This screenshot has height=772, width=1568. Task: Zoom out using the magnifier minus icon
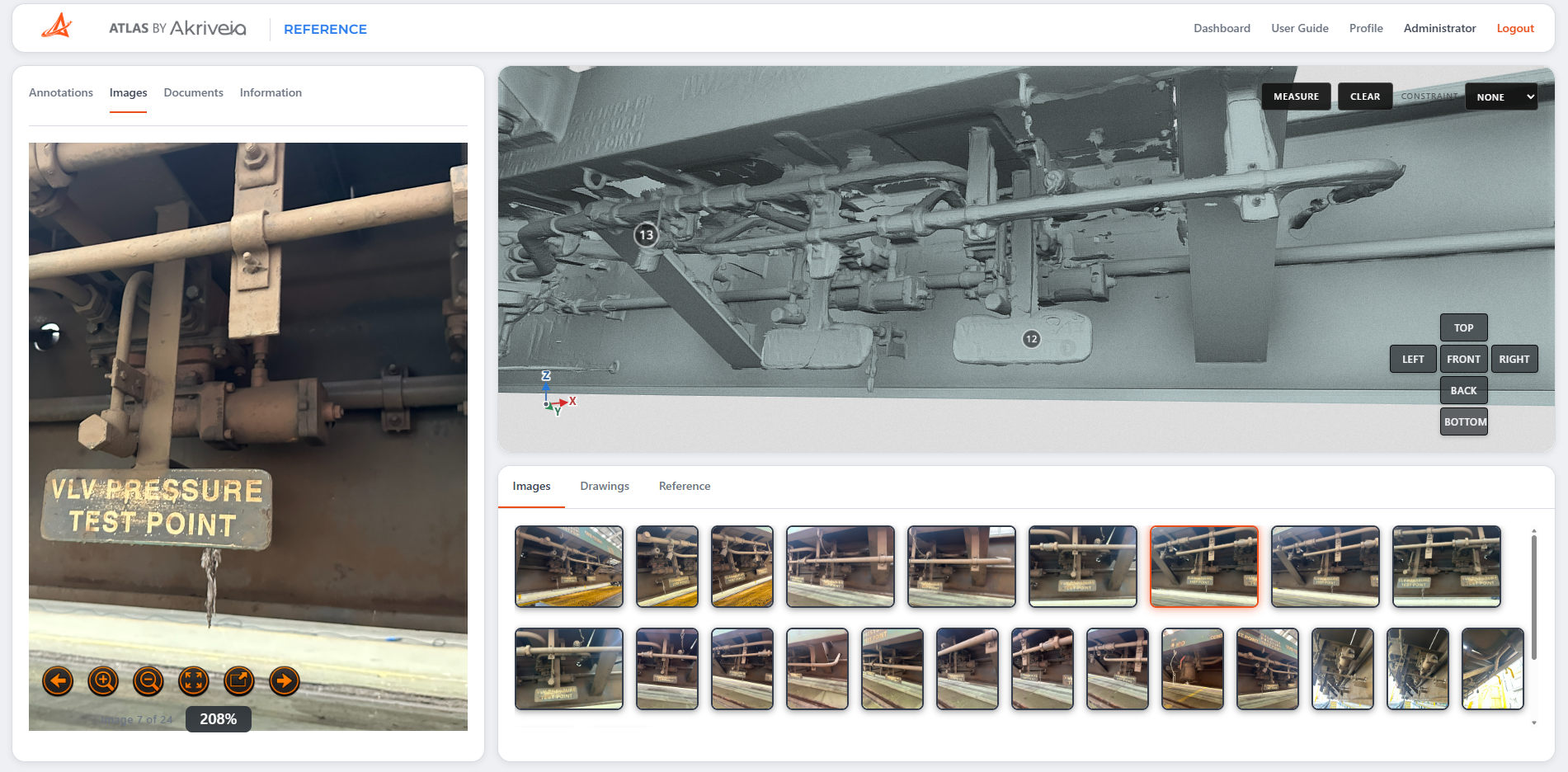click(148, 681)
